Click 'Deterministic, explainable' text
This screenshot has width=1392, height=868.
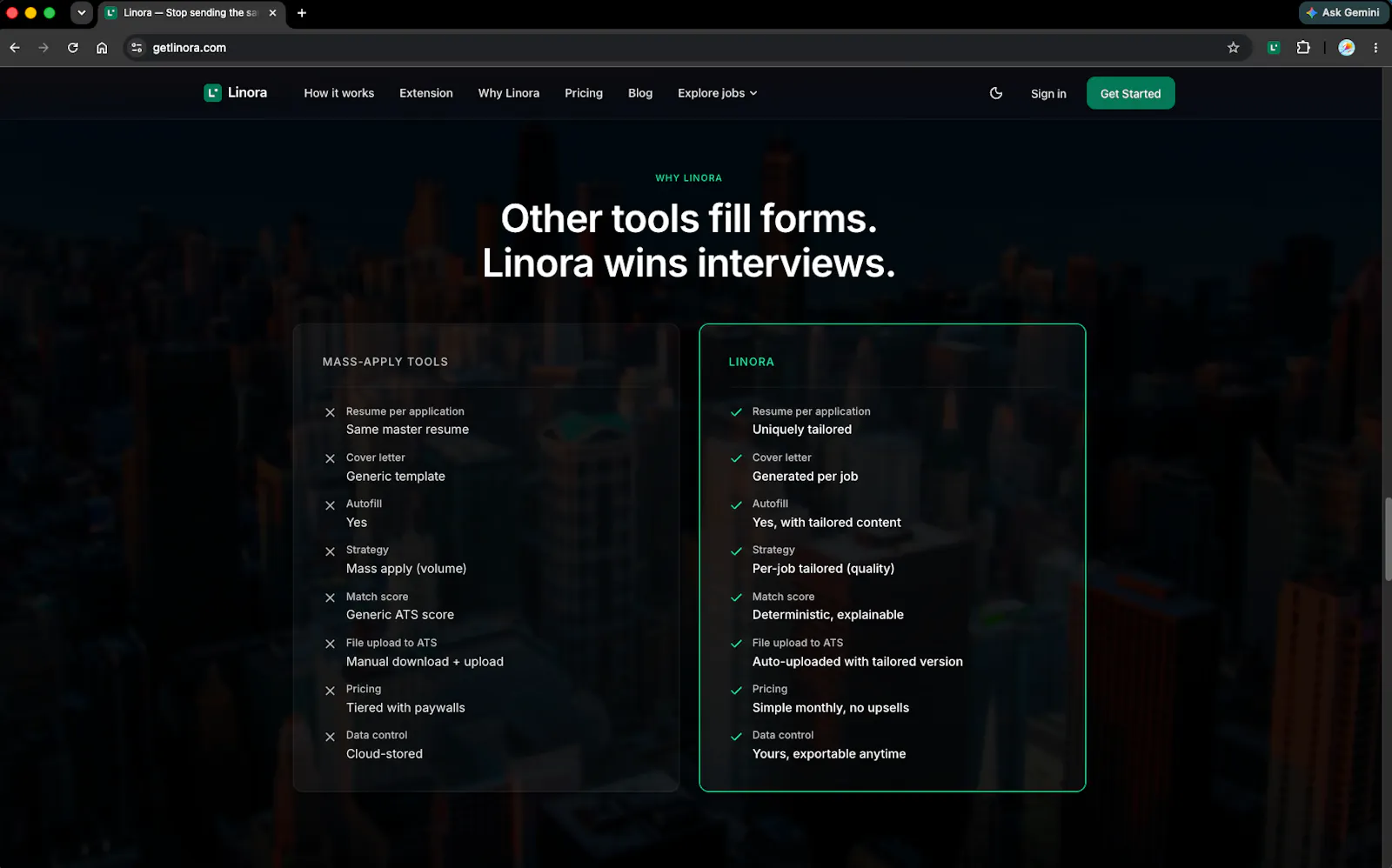click(828, 615)
